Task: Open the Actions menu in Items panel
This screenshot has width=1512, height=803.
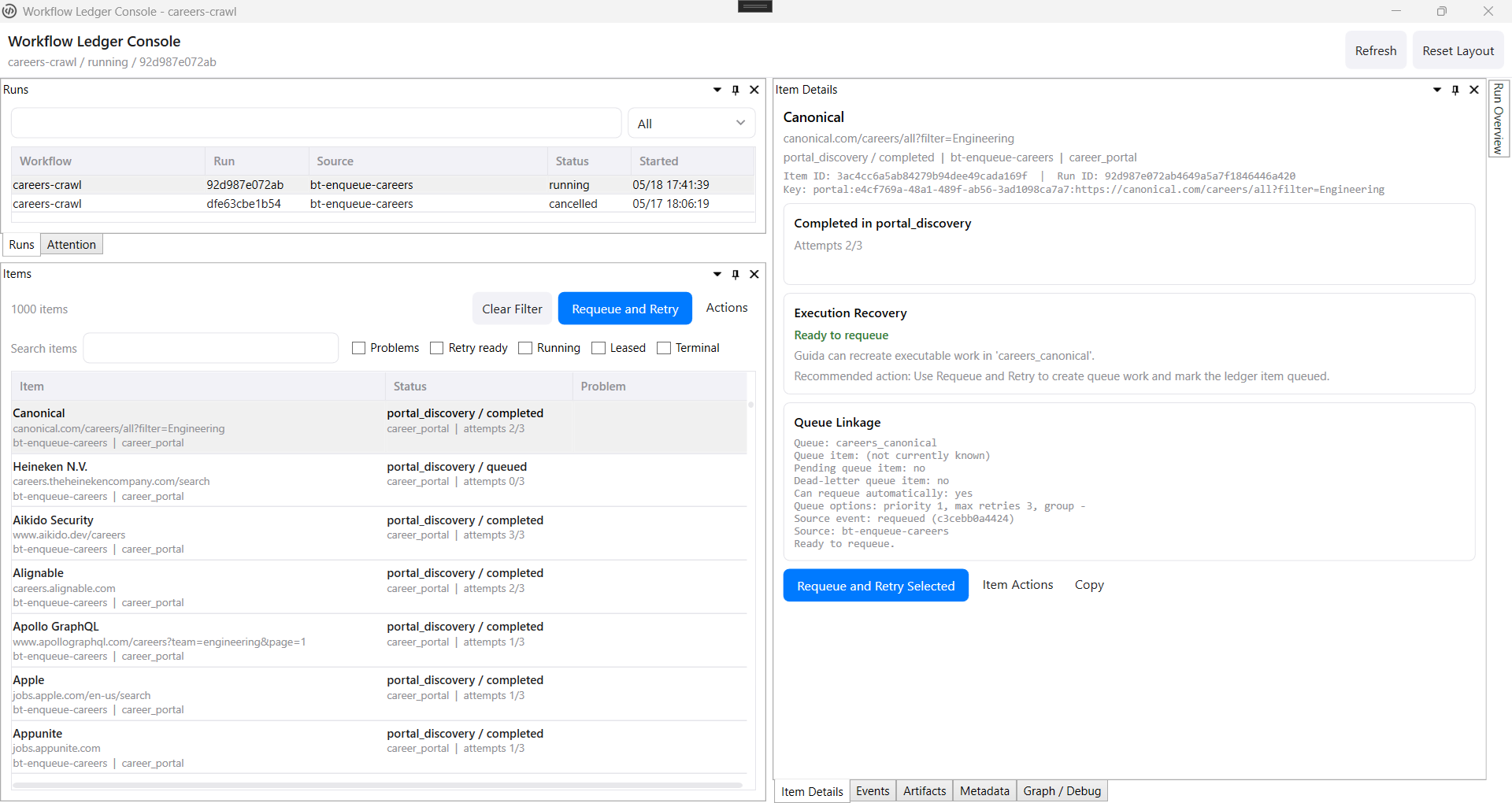Action: pyautogui.click(x=727, y=308)
